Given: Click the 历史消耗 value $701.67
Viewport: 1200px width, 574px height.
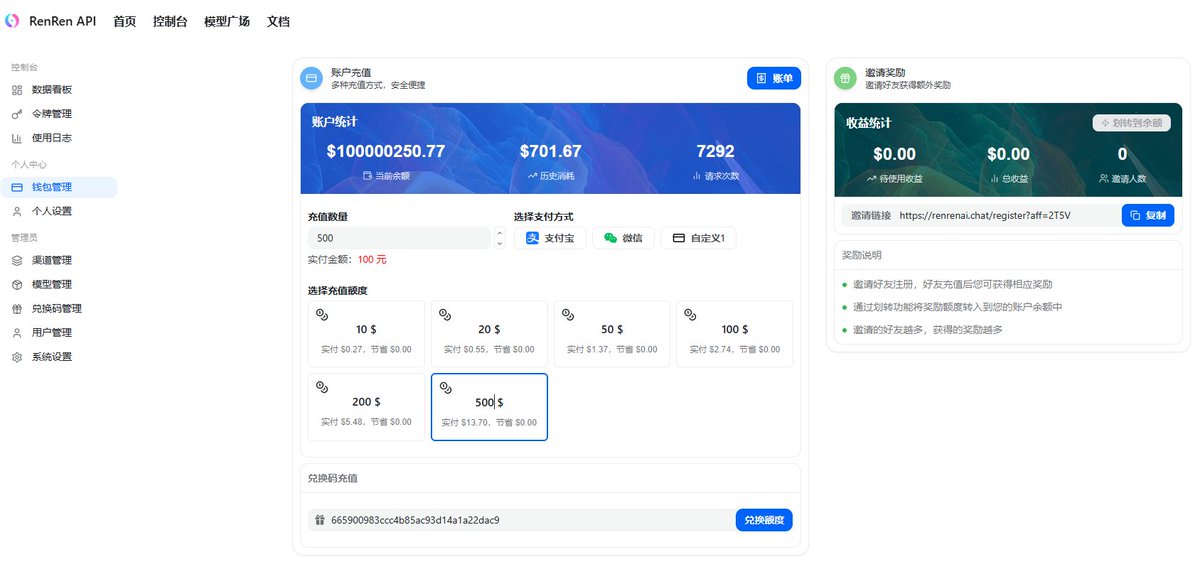Looking at the screenshot, I should click(550, 152).
